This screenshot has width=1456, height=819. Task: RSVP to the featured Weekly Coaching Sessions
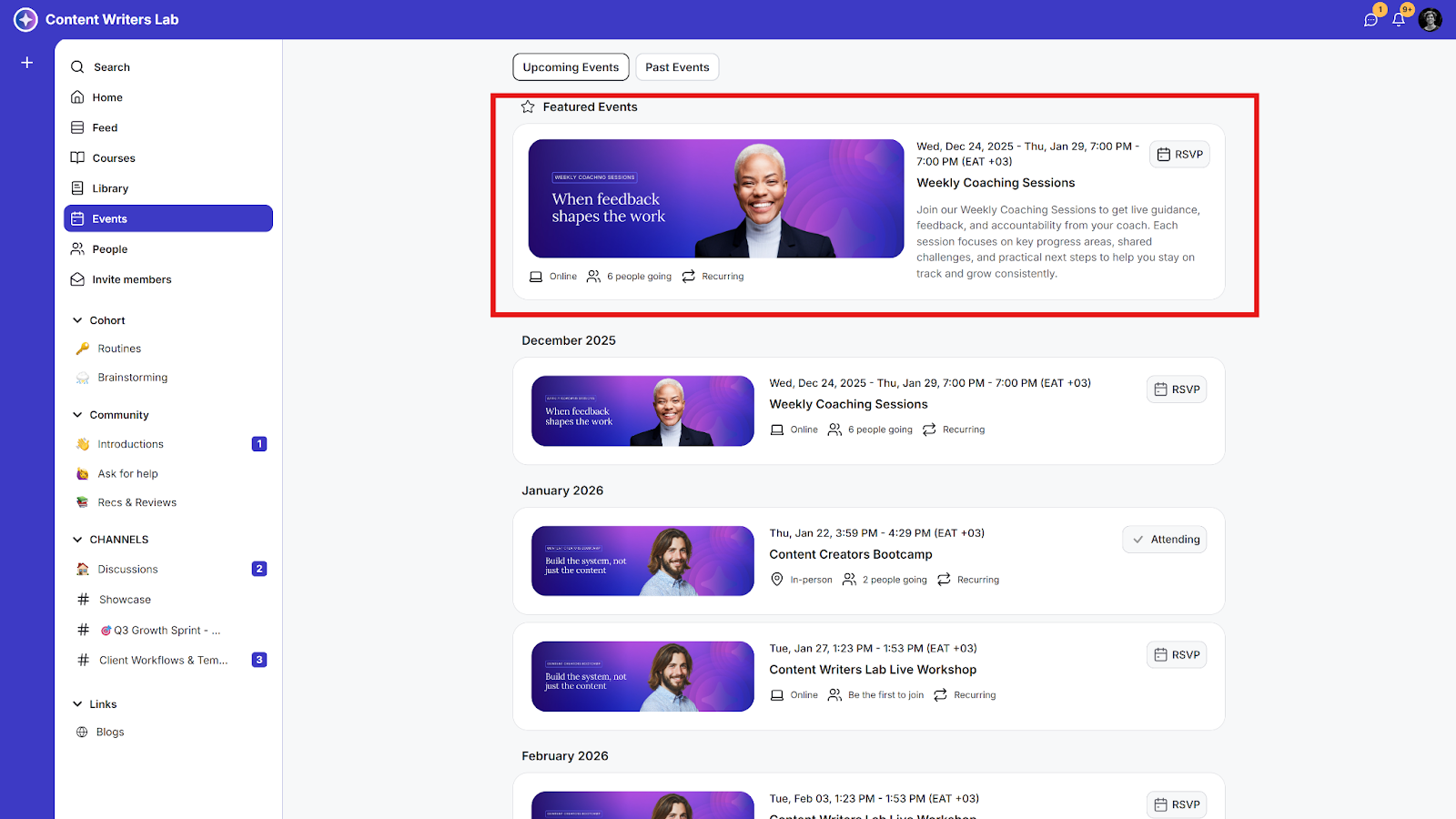(1179, 155)
